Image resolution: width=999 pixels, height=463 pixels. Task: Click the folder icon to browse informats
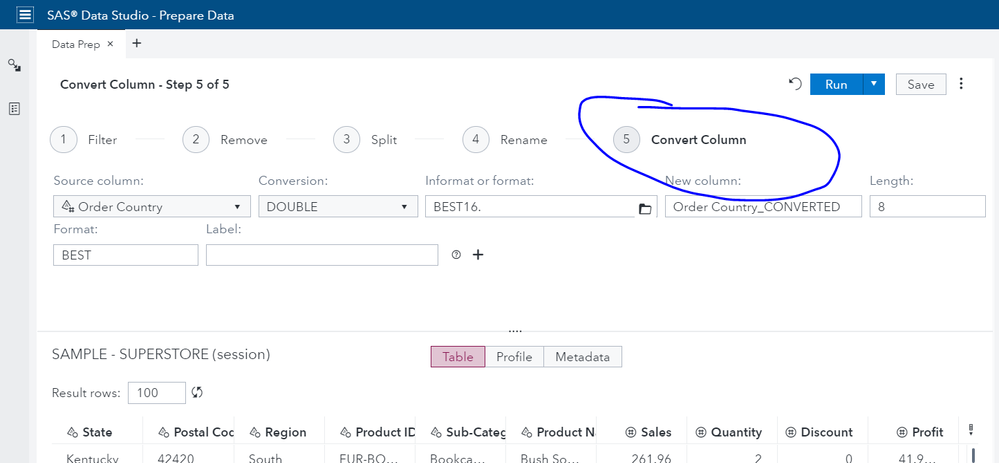[x=645, y=208]
